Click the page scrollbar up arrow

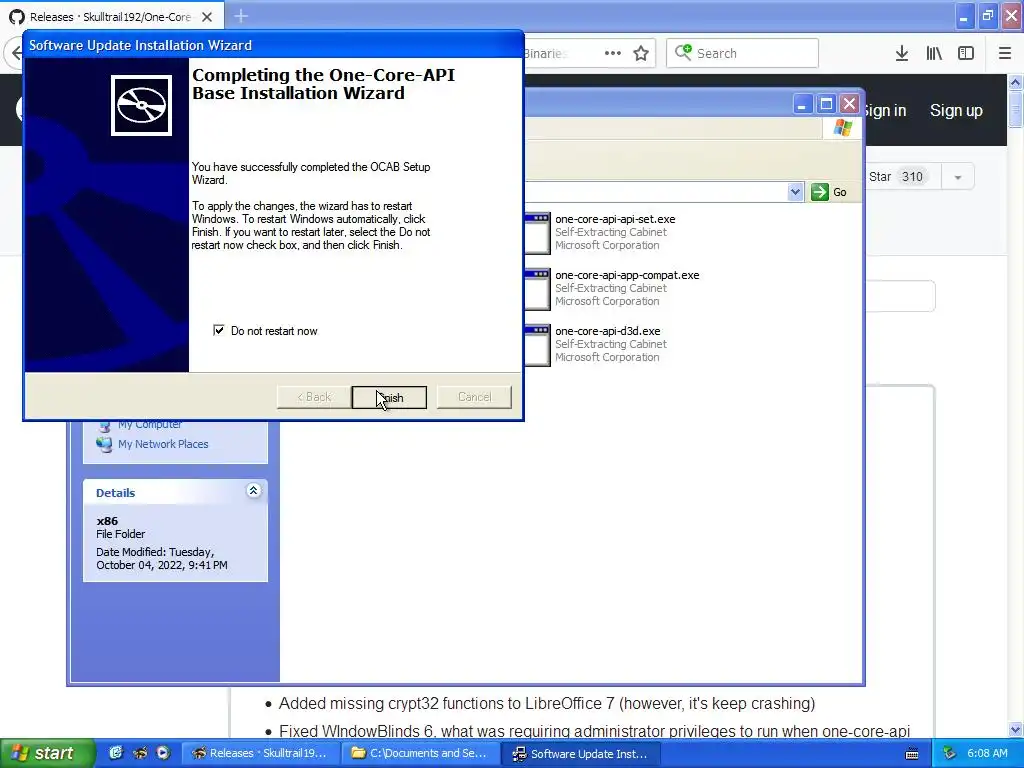point(1016,82)
